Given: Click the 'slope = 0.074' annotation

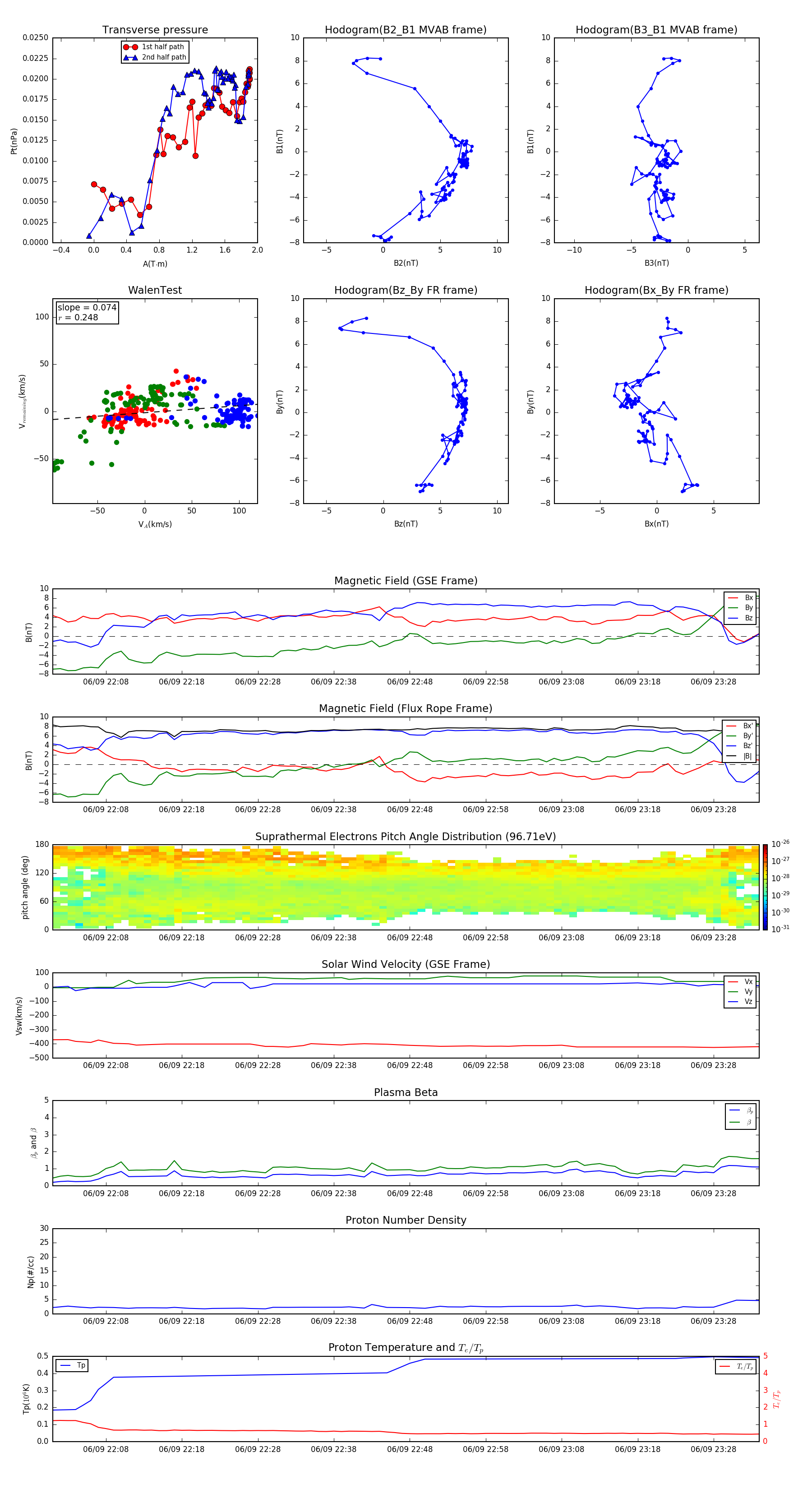Looking at the screenshot, I should tap(87, 308).
